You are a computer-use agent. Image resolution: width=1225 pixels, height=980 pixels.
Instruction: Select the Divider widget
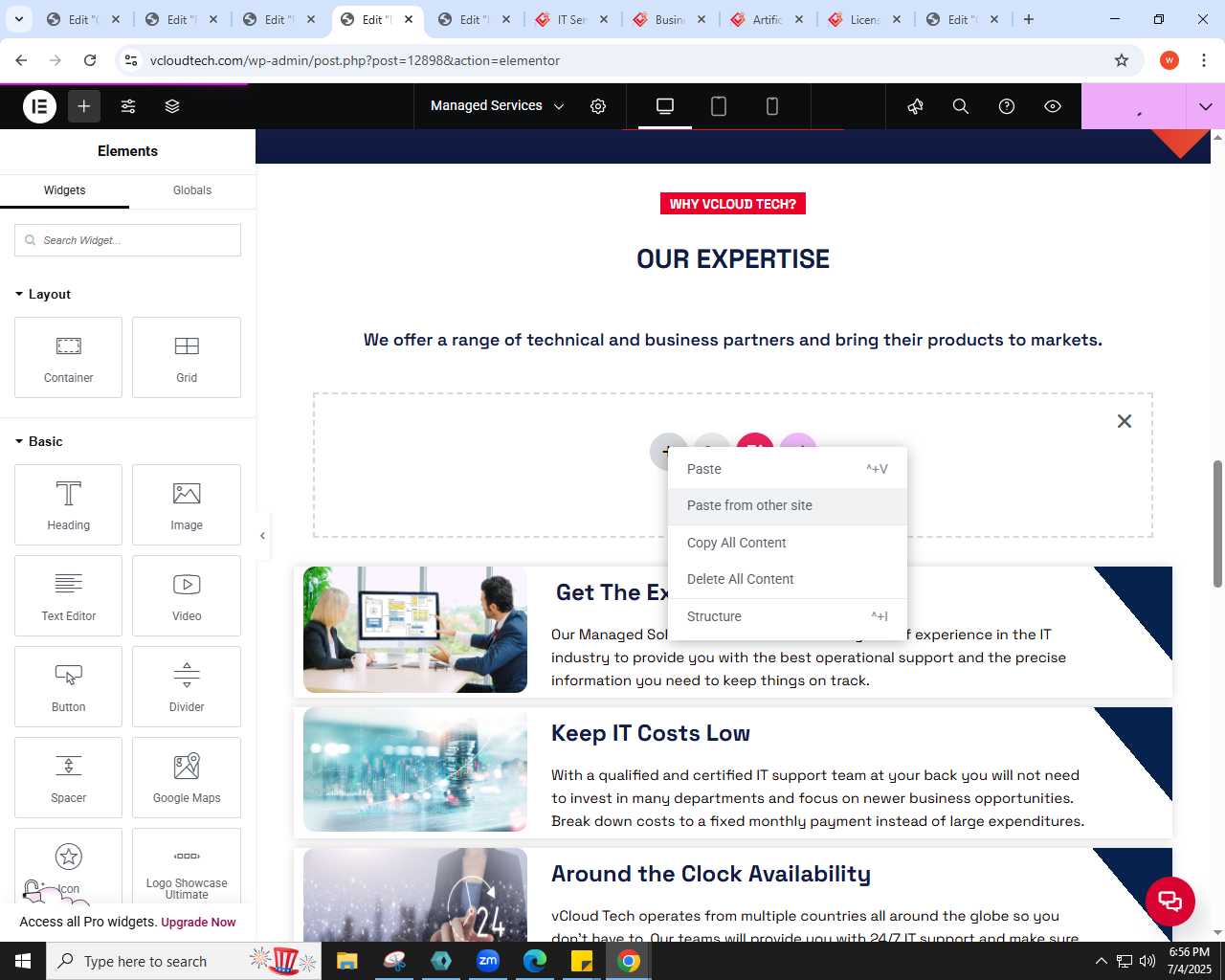(x=187, y=686)
